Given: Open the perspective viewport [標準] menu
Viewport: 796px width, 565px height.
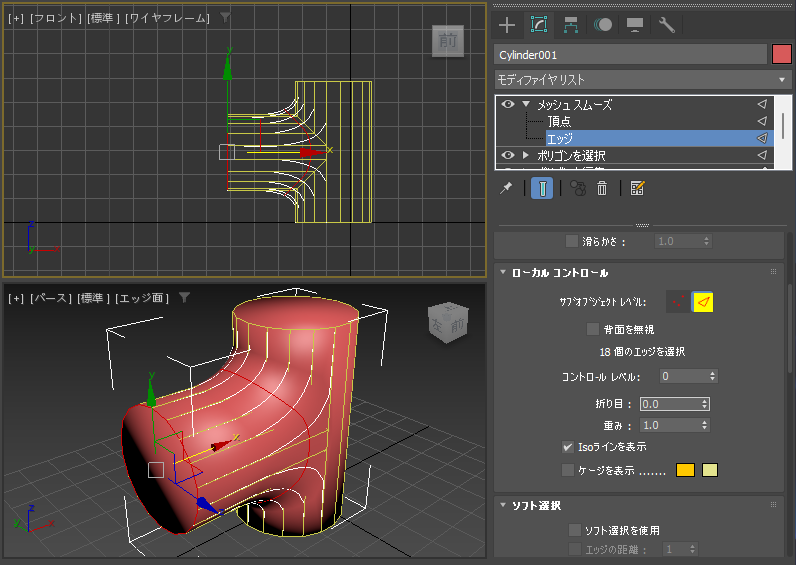Looking at the screenshot, I should click(x=93, y=298).
